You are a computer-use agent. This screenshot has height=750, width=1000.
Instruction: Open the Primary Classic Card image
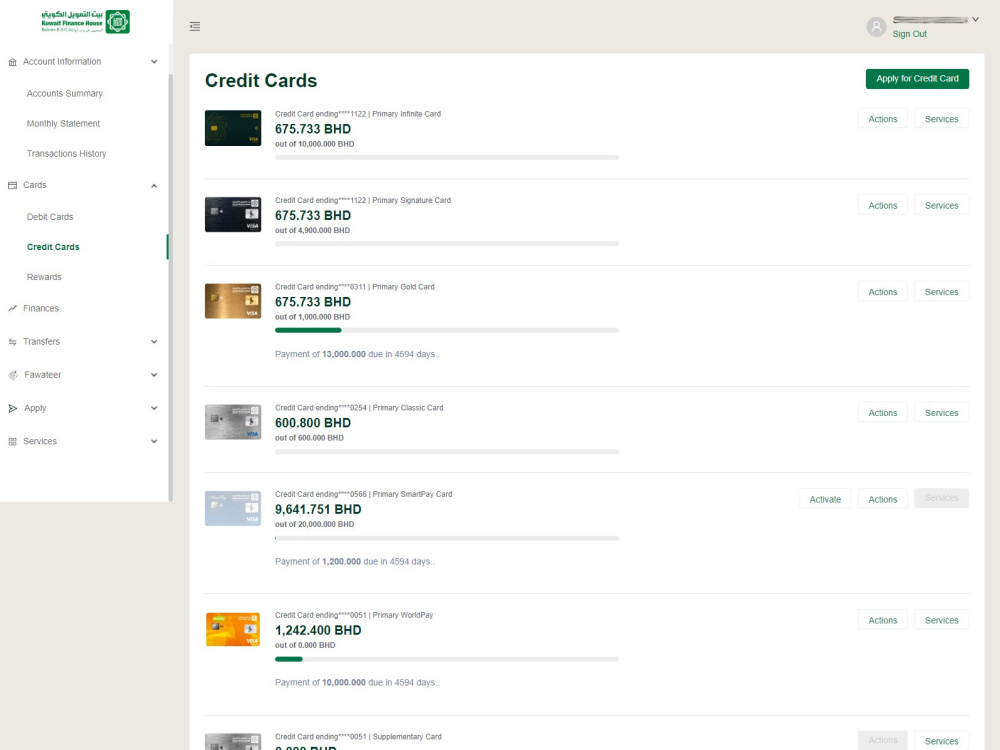click(x=233, y=422)
